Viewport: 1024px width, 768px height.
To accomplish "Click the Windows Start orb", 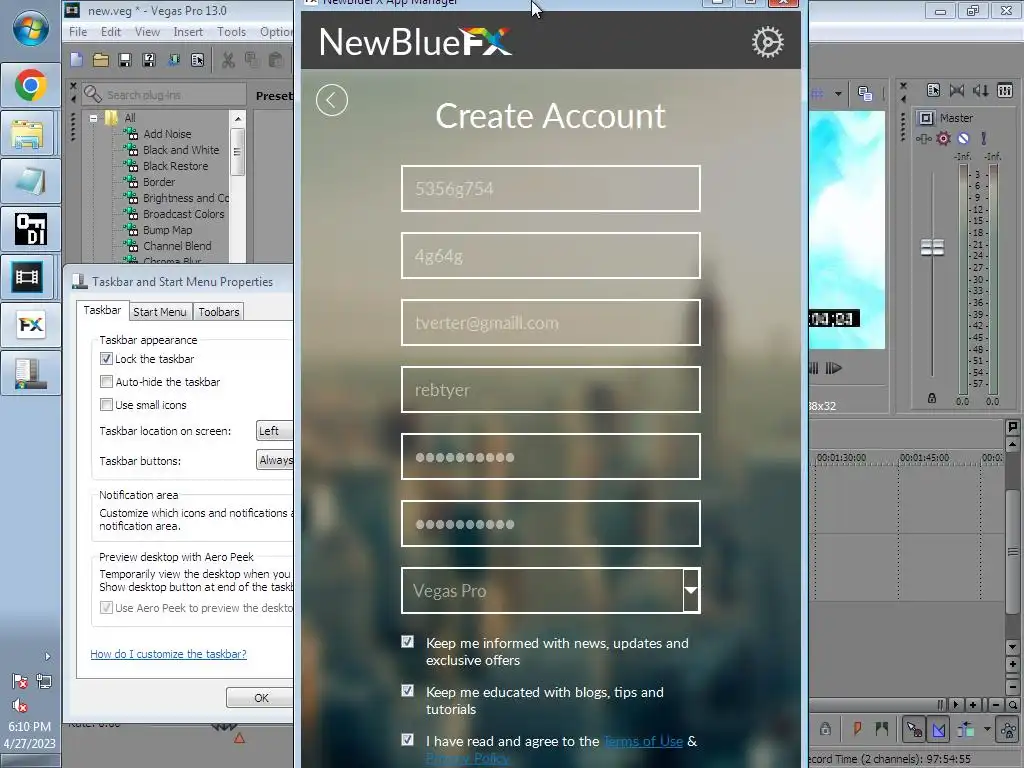I will (x=31, y=29).
